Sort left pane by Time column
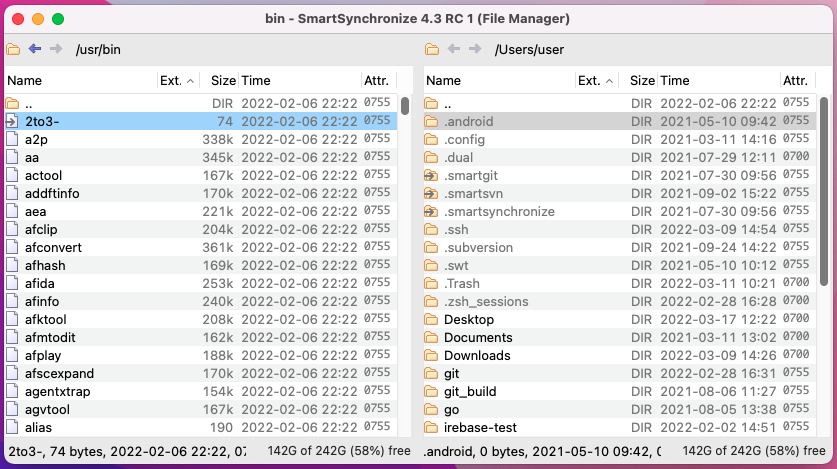This screenshot has height=469, width=837. pos(299,81)
